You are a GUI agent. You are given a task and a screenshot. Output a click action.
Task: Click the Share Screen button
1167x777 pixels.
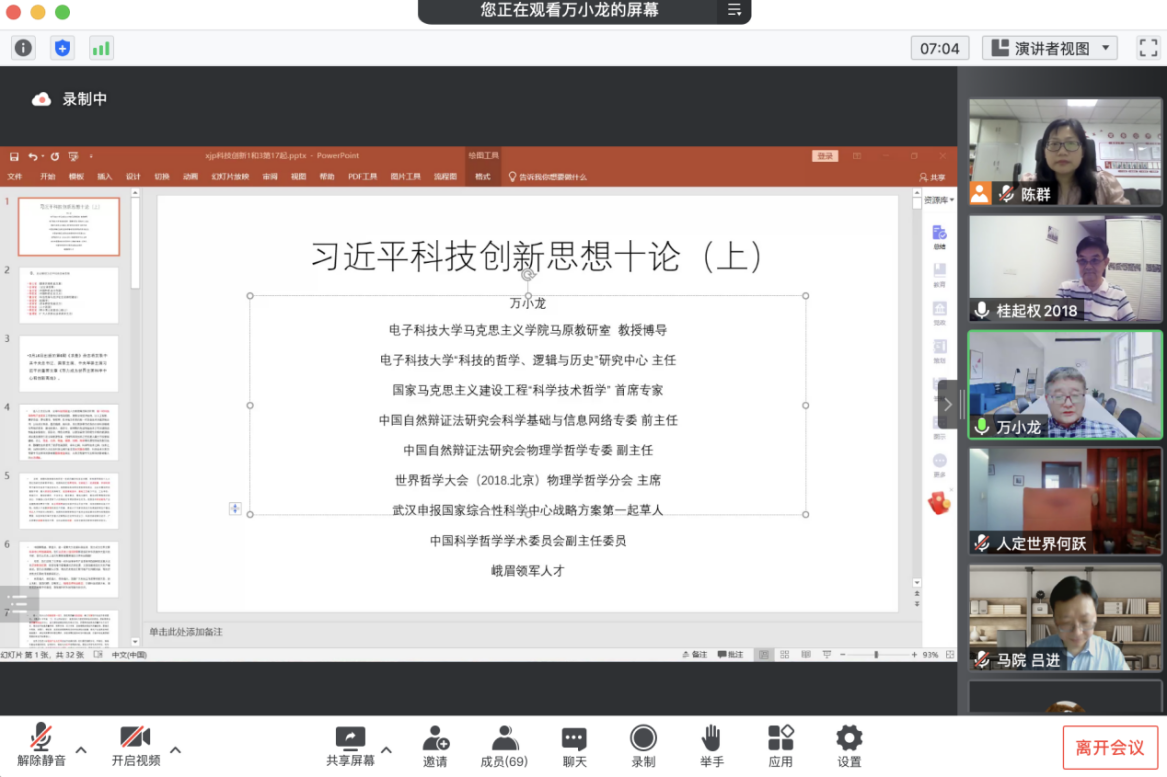coord(350,746)
